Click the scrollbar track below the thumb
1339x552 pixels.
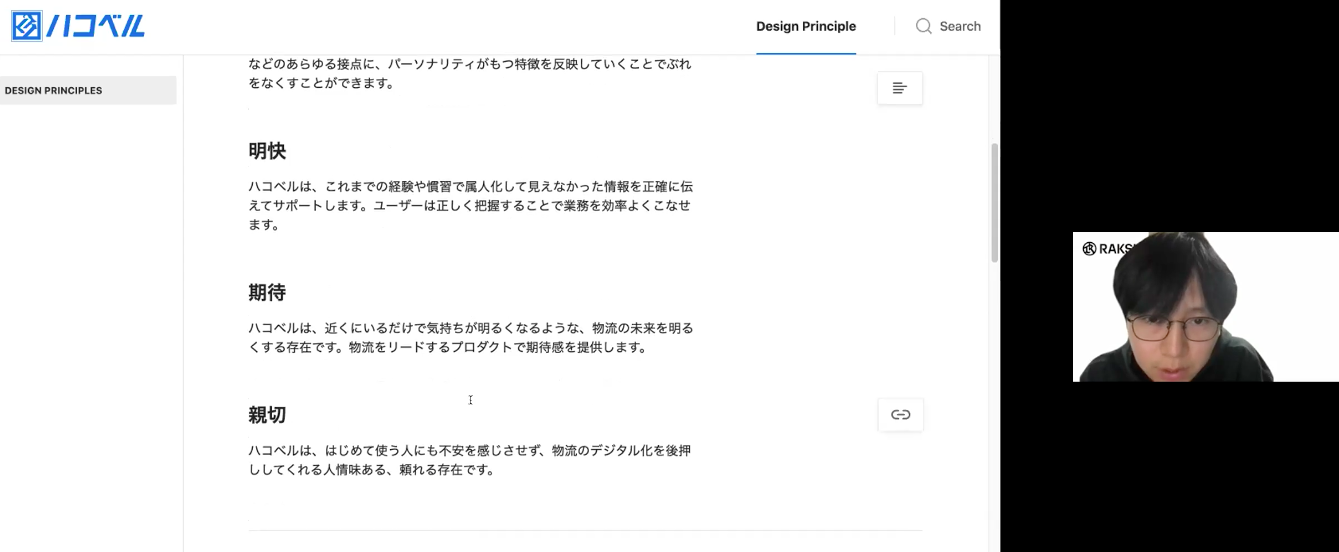[994, 405]
